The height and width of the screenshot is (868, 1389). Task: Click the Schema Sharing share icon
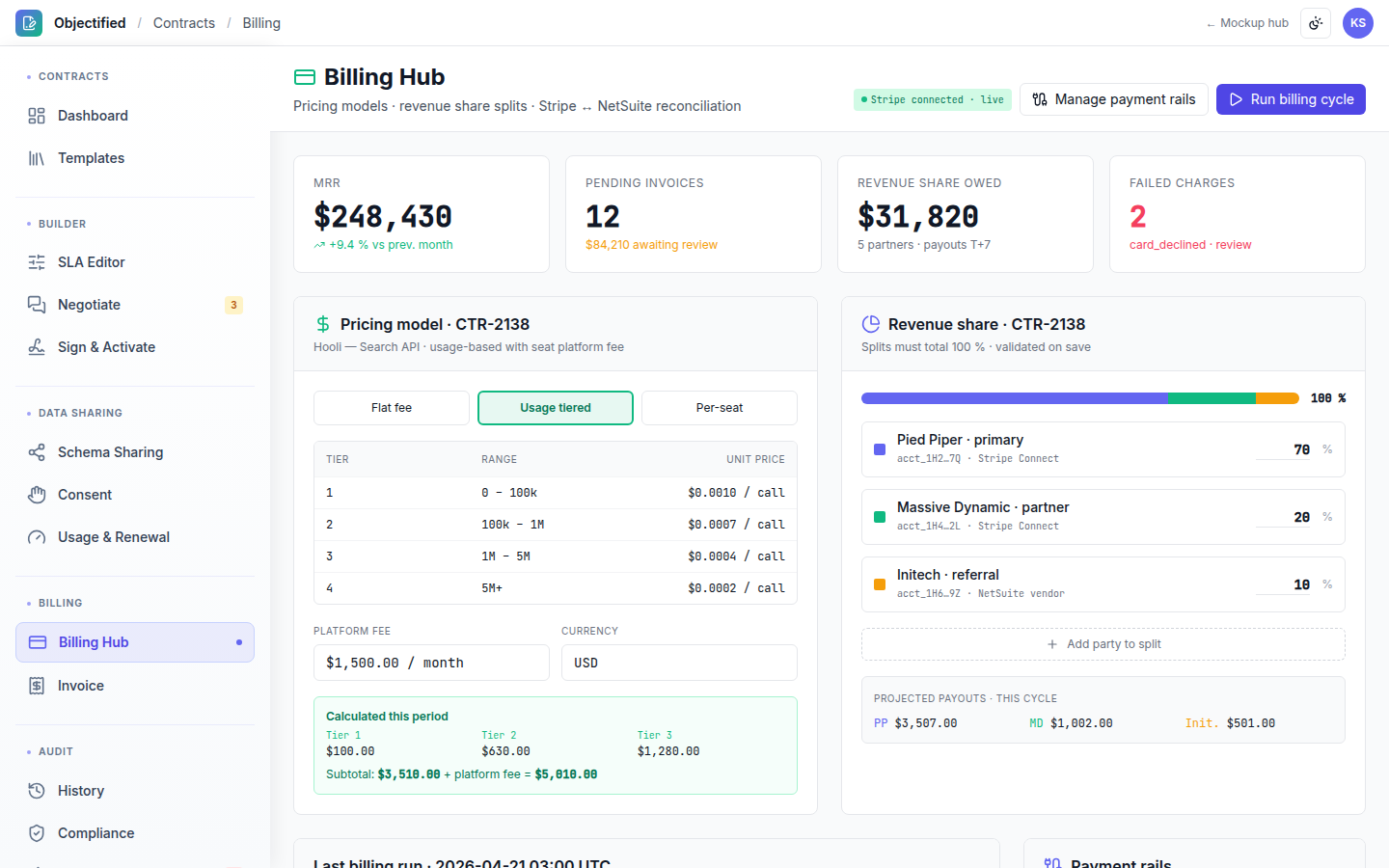(37, 452)
